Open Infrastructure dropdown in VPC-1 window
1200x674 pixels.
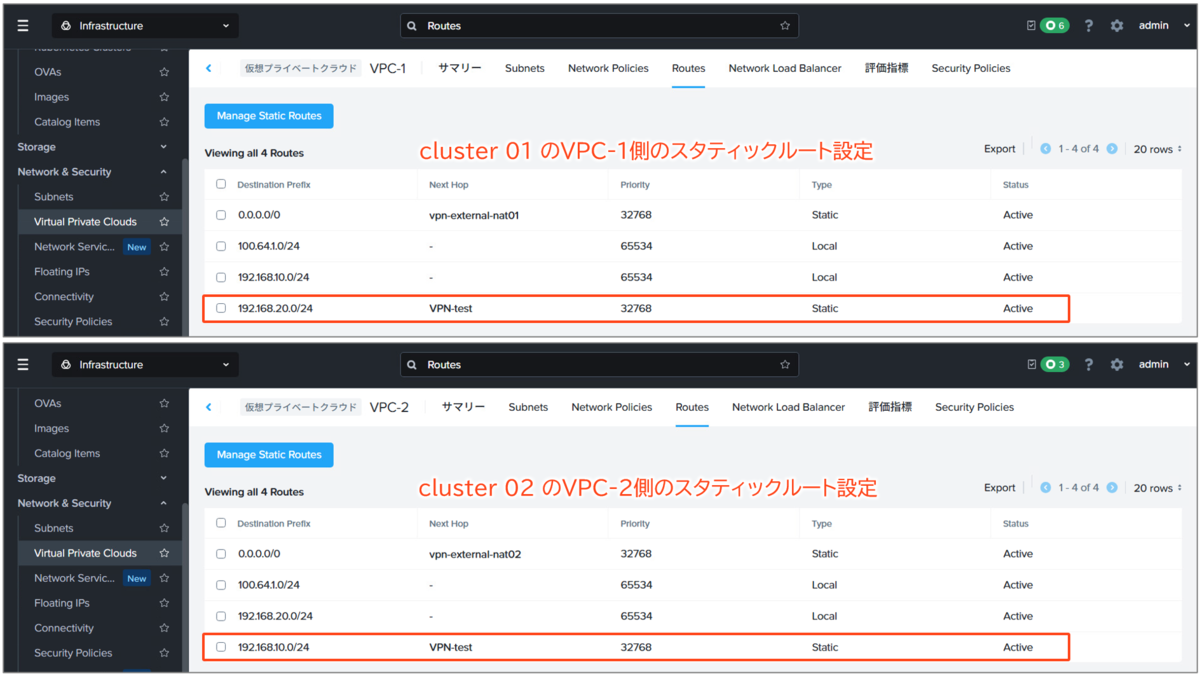[x=145, y=26]
